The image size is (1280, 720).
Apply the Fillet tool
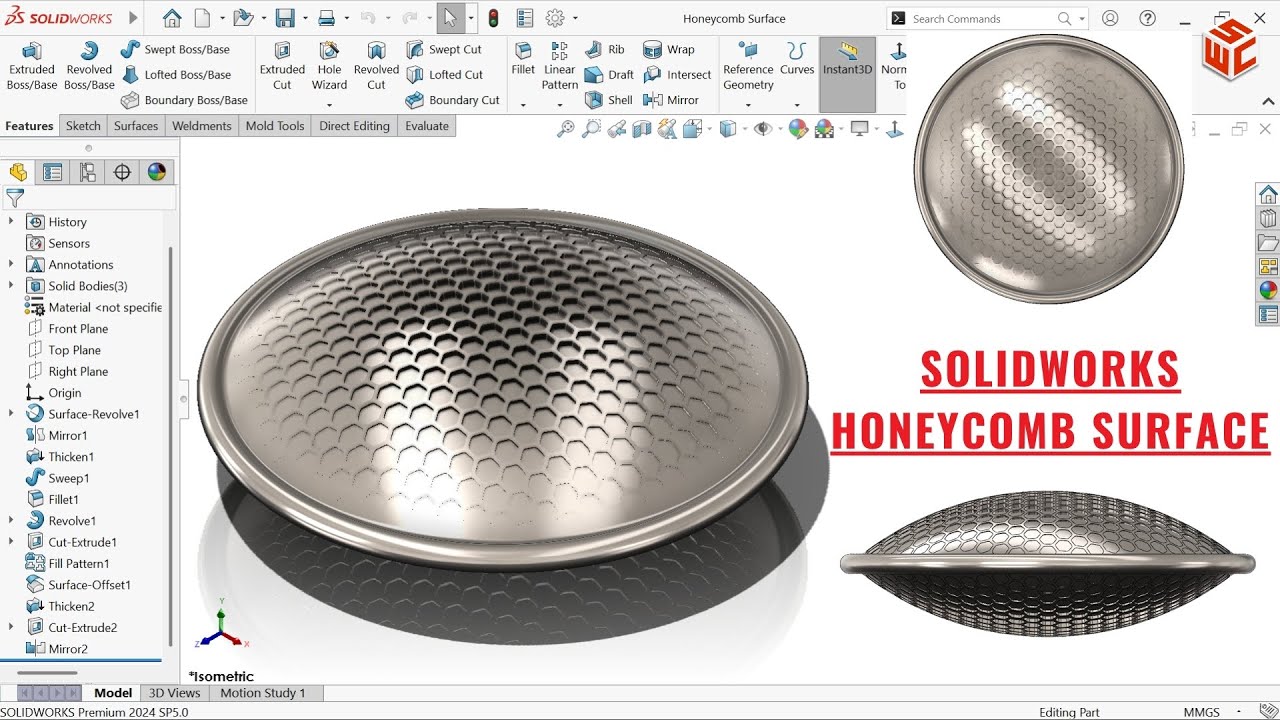point(523,60)
